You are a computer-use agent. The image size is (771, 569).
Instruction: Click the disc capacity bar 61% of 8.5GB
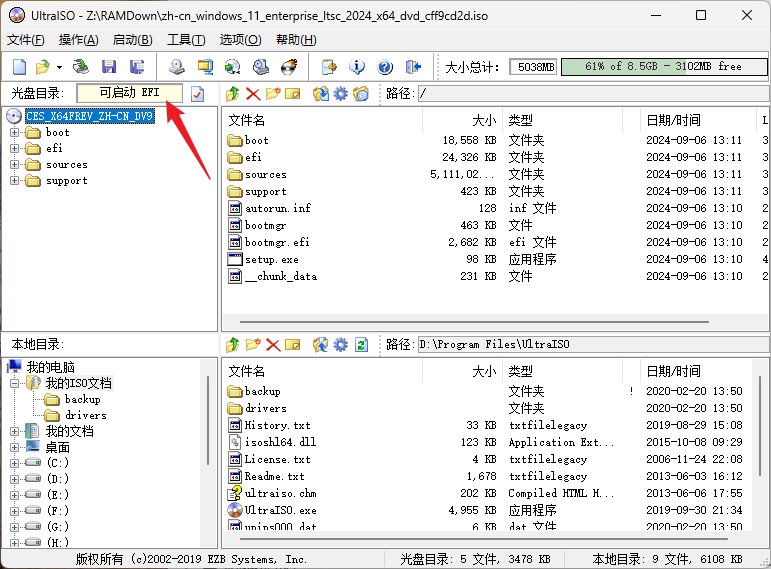click(664, 66)
